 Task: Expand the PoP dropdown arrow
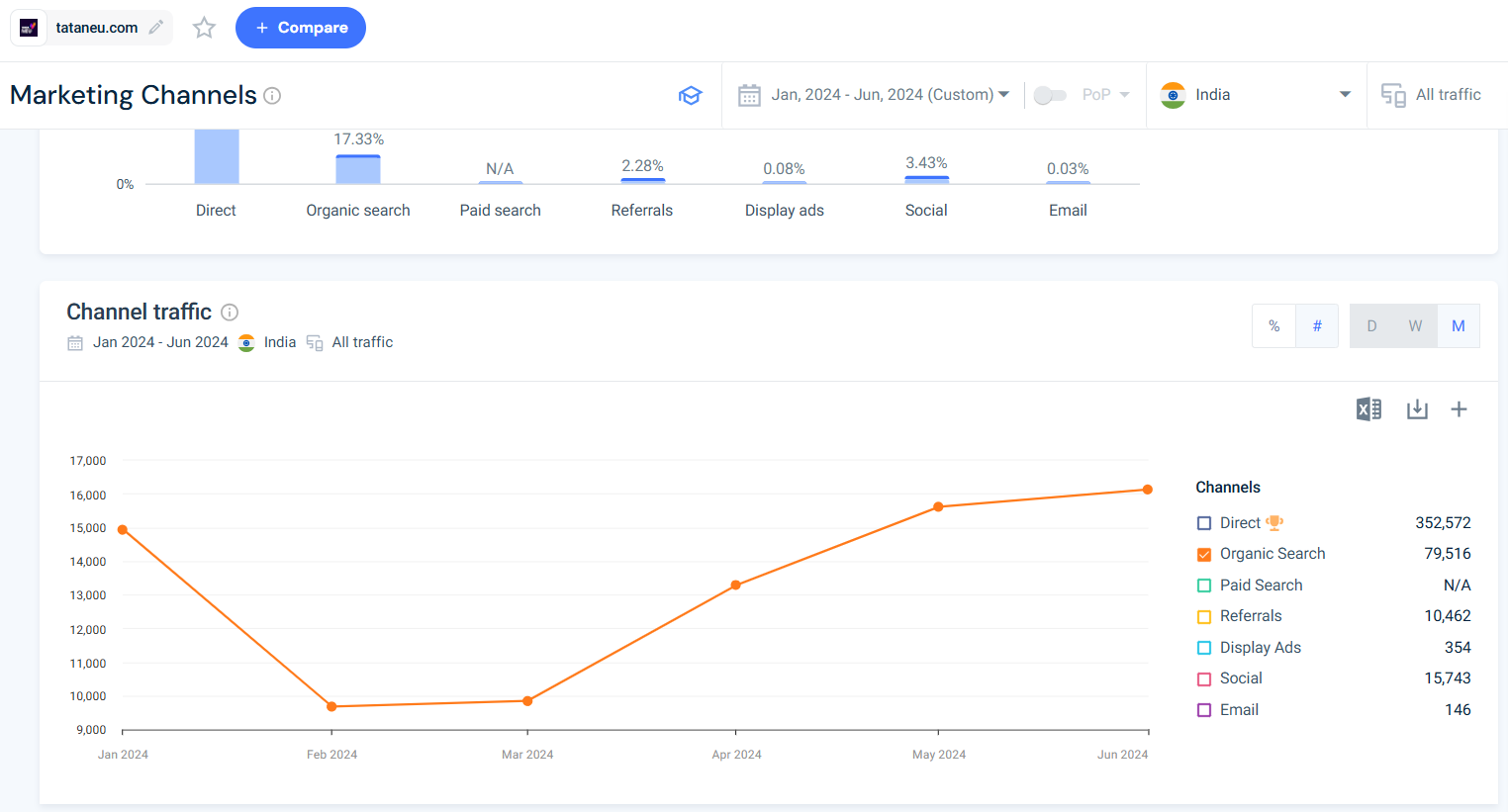click(1124, 95)
